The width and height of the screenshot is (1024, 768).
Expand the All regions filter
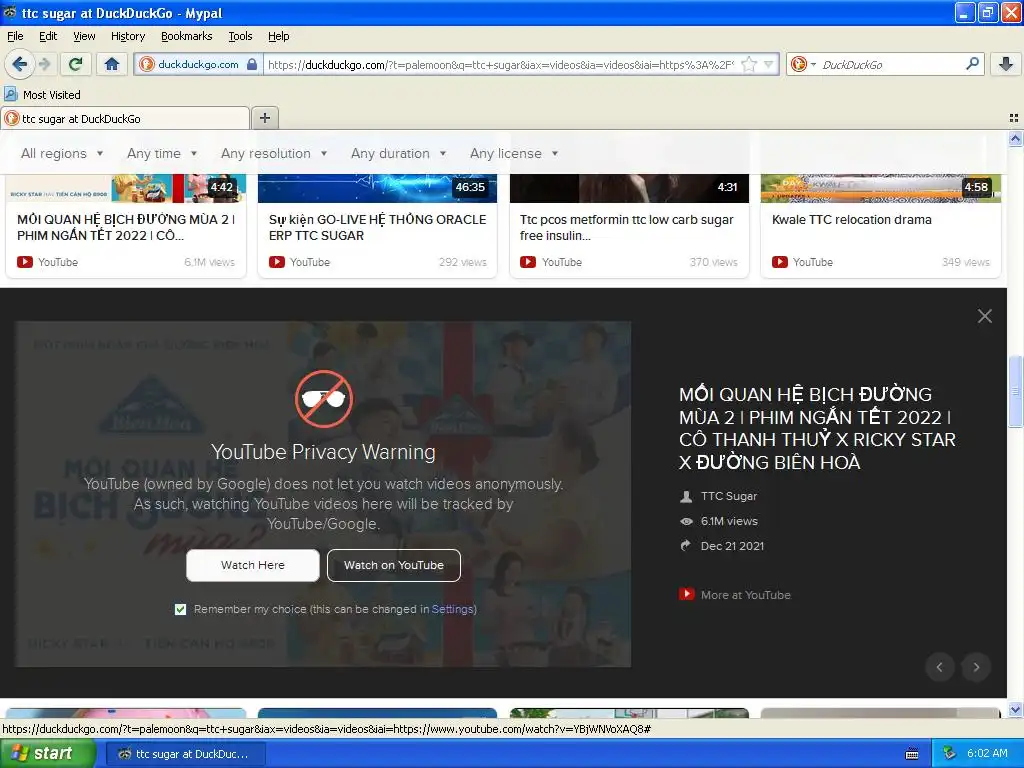62,153
